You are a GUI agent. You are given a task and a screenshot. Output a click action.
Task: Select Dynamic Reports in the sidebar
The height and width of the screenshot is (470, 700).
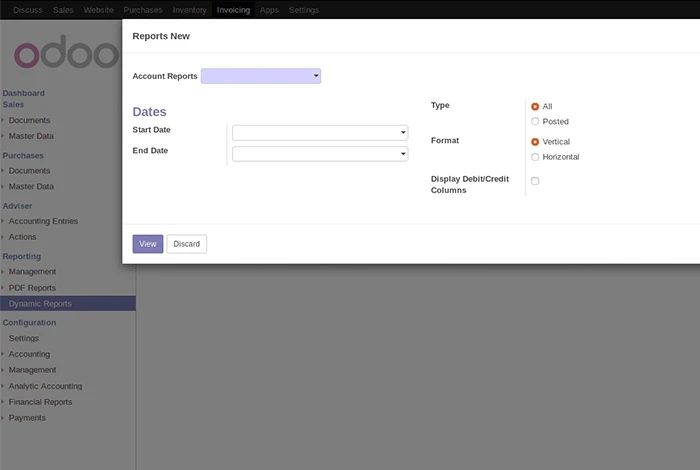click(68, 304)
